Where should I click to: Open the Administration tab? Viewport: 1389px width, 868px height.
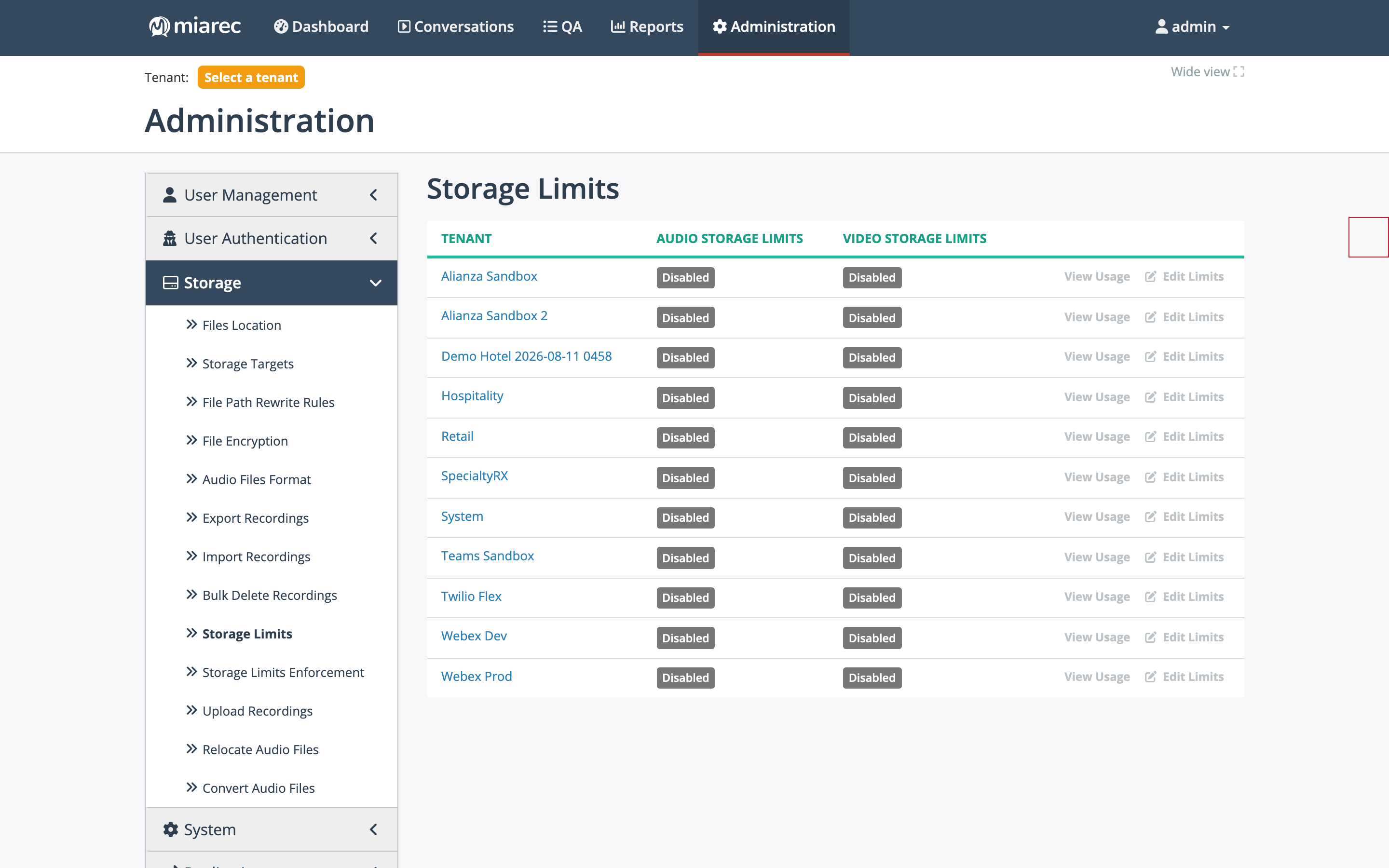(774, 27)
